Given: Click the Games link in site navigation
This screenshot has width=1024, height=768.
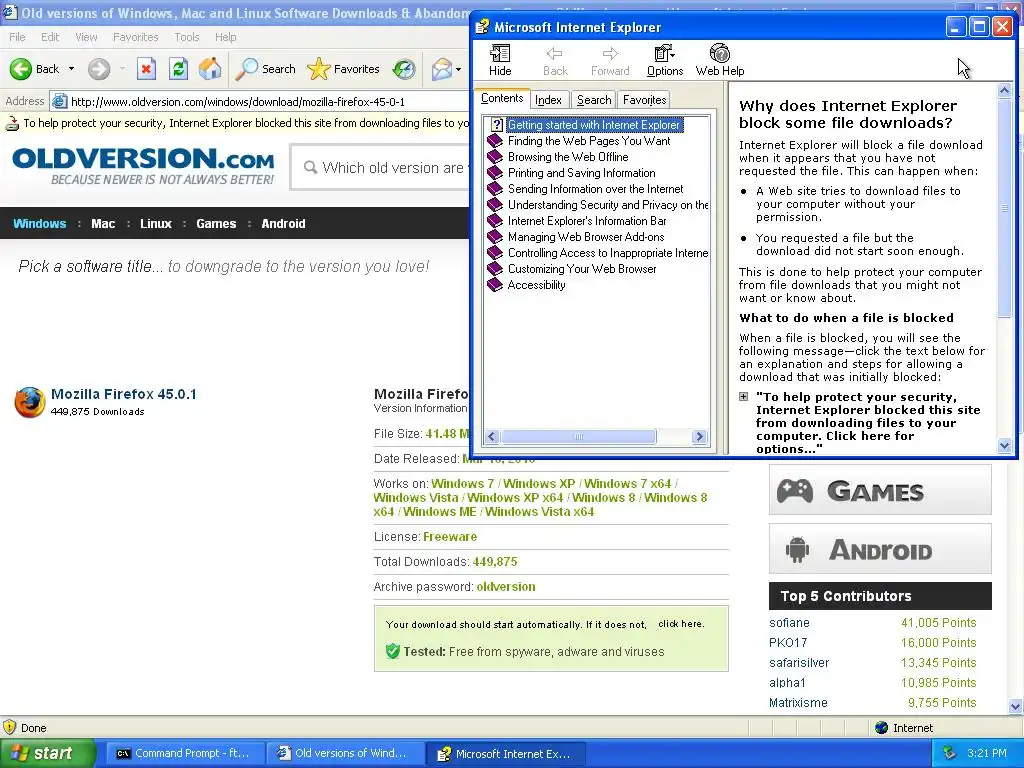Looking at the screenshot, I should pyautogui.click(x=216, y=223).
